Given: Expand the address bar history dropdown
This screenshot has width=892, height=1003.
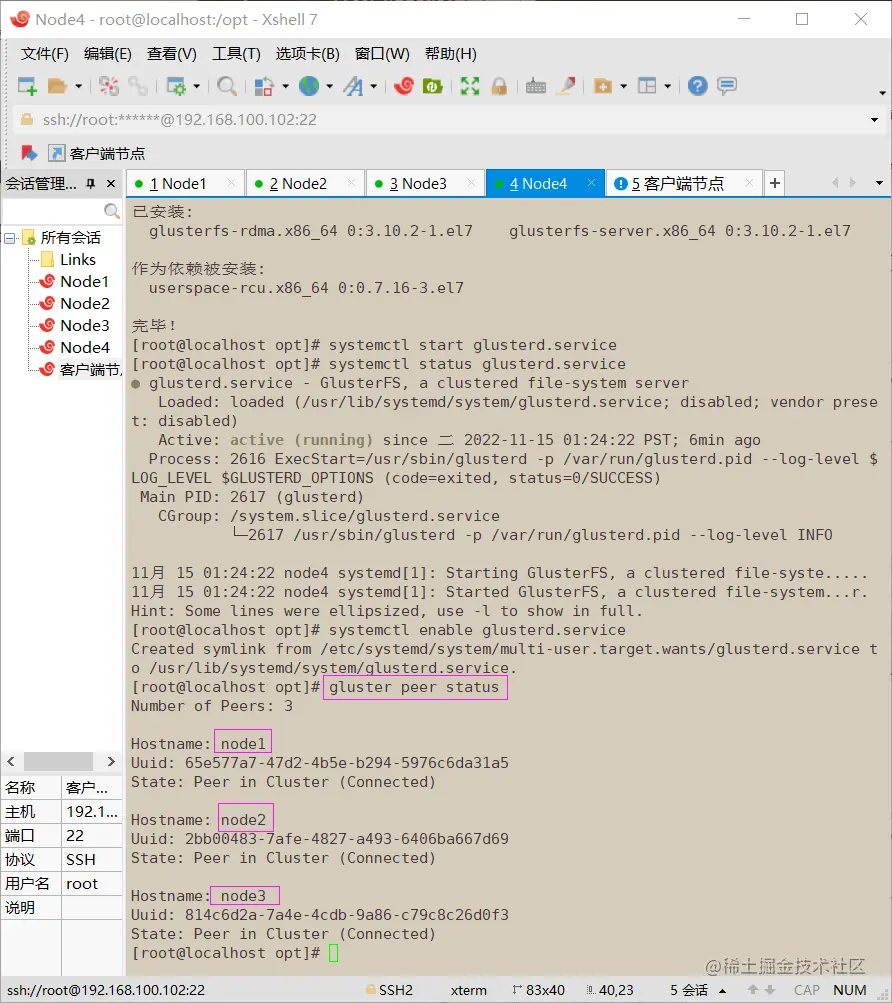Looking at the screenshot, I should [x=874, y=120].
